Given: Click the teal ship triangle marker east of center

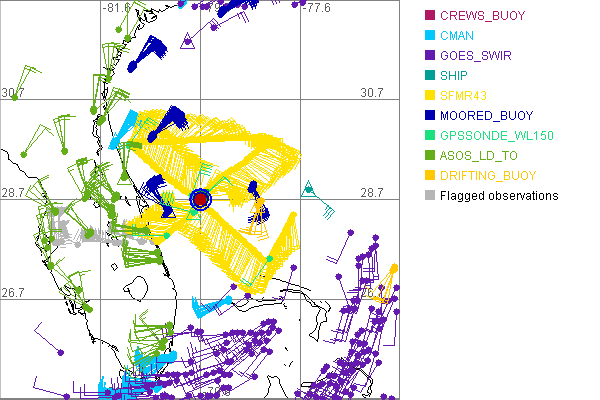Looking at the screenshot, I should pyautogui.click(x=309, y=188).
